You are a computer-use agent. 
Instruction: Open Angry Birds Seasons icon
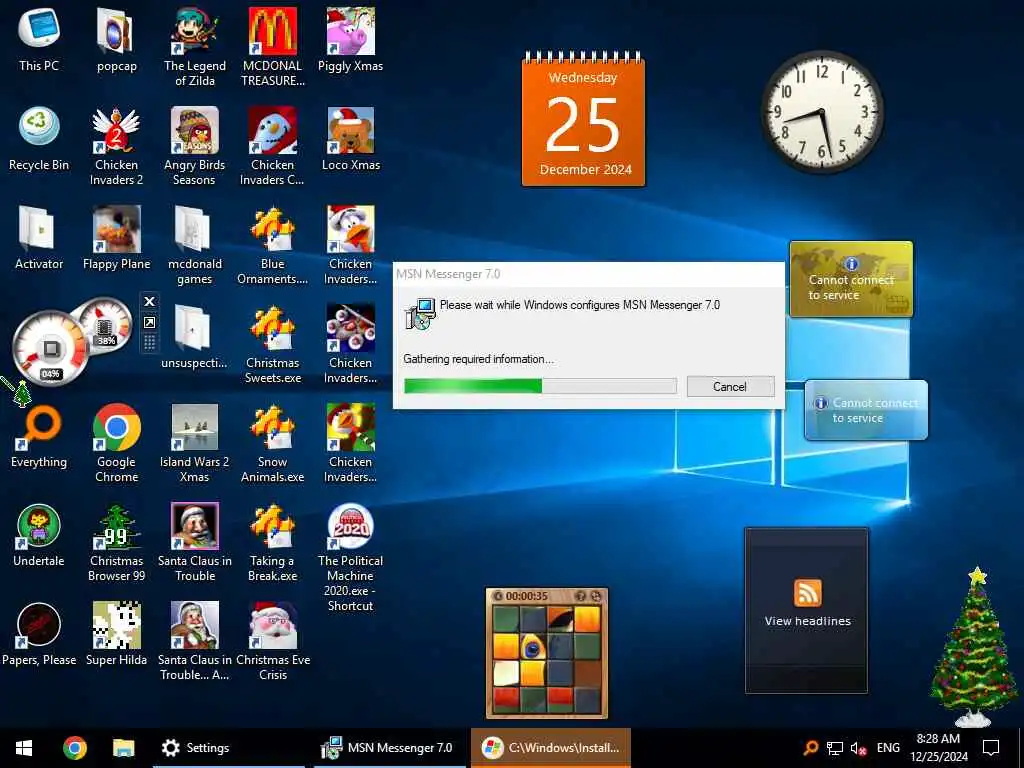195,145
